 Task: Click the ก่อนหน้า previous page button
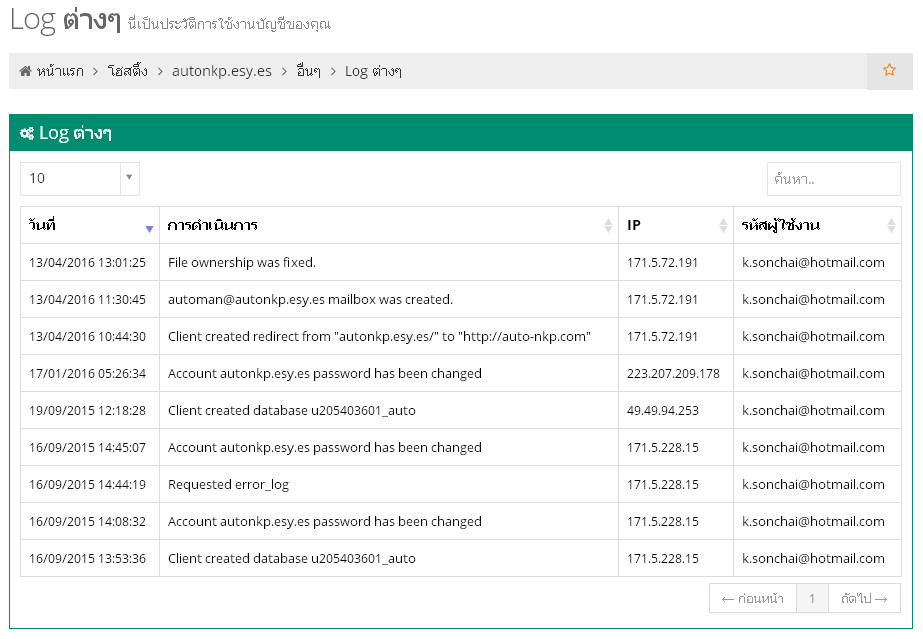click(x=753, y=599)
